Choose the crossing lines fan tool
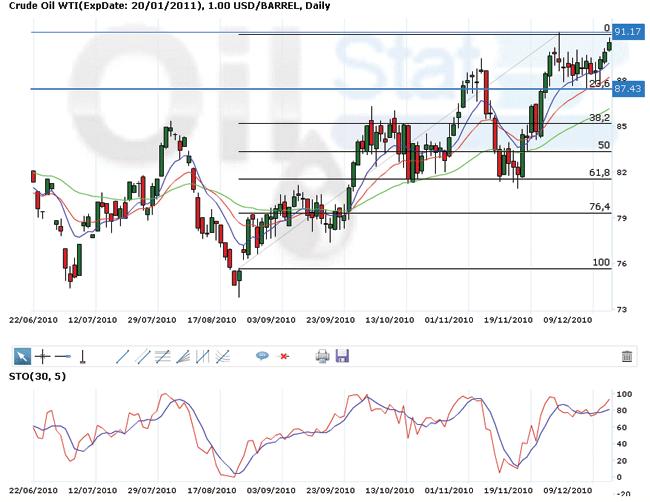Image resolution: width=650 pixels, height=502 pixels. [223, 355]
